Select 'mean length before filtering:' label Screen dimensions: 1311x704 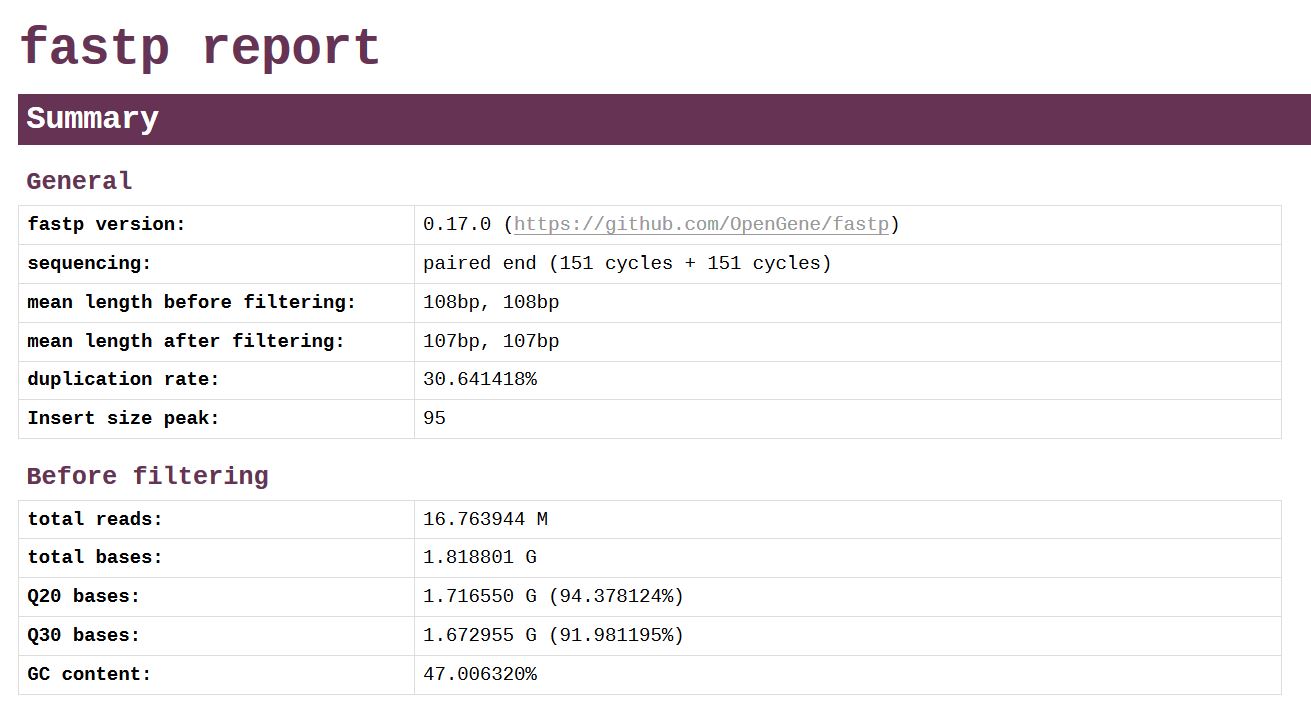coord(191,302)
